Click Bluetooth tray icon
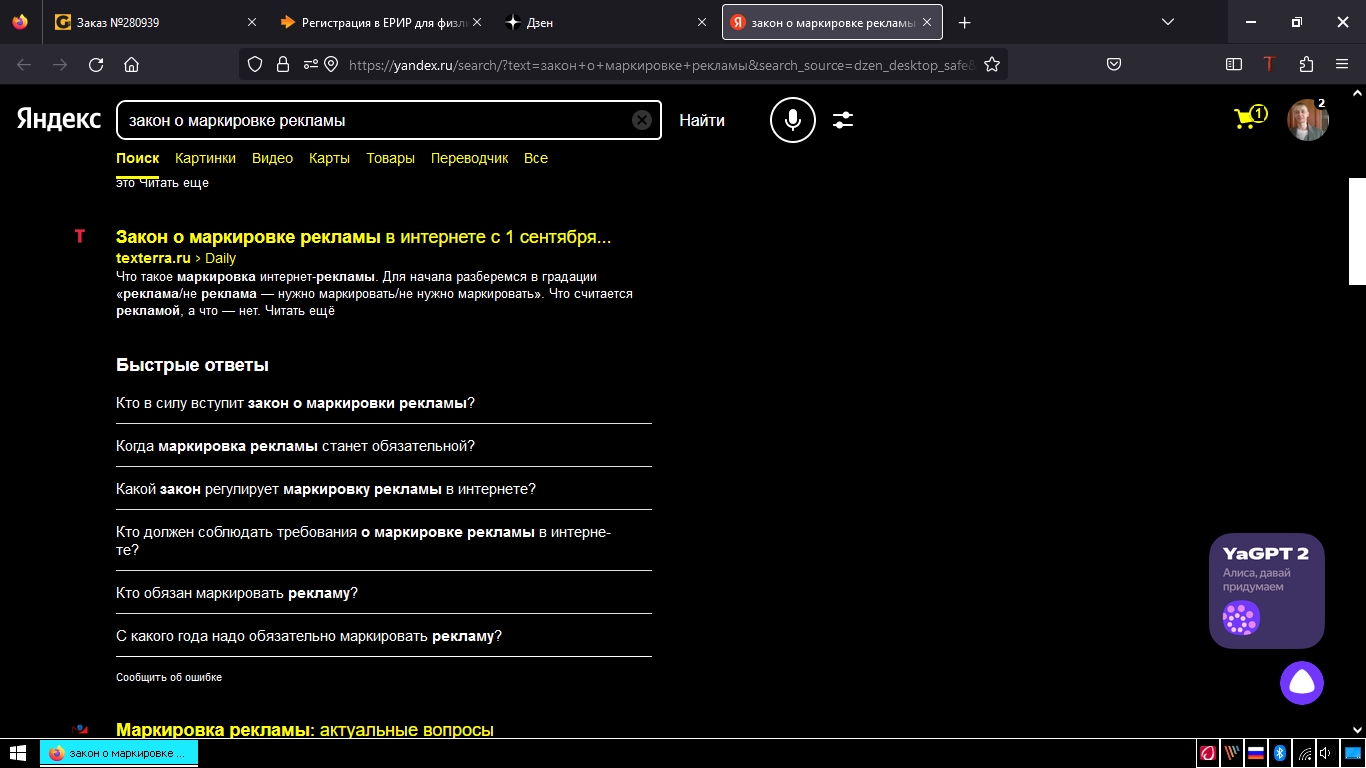The image size is (1366, 768). click(x=1279, y=753)
